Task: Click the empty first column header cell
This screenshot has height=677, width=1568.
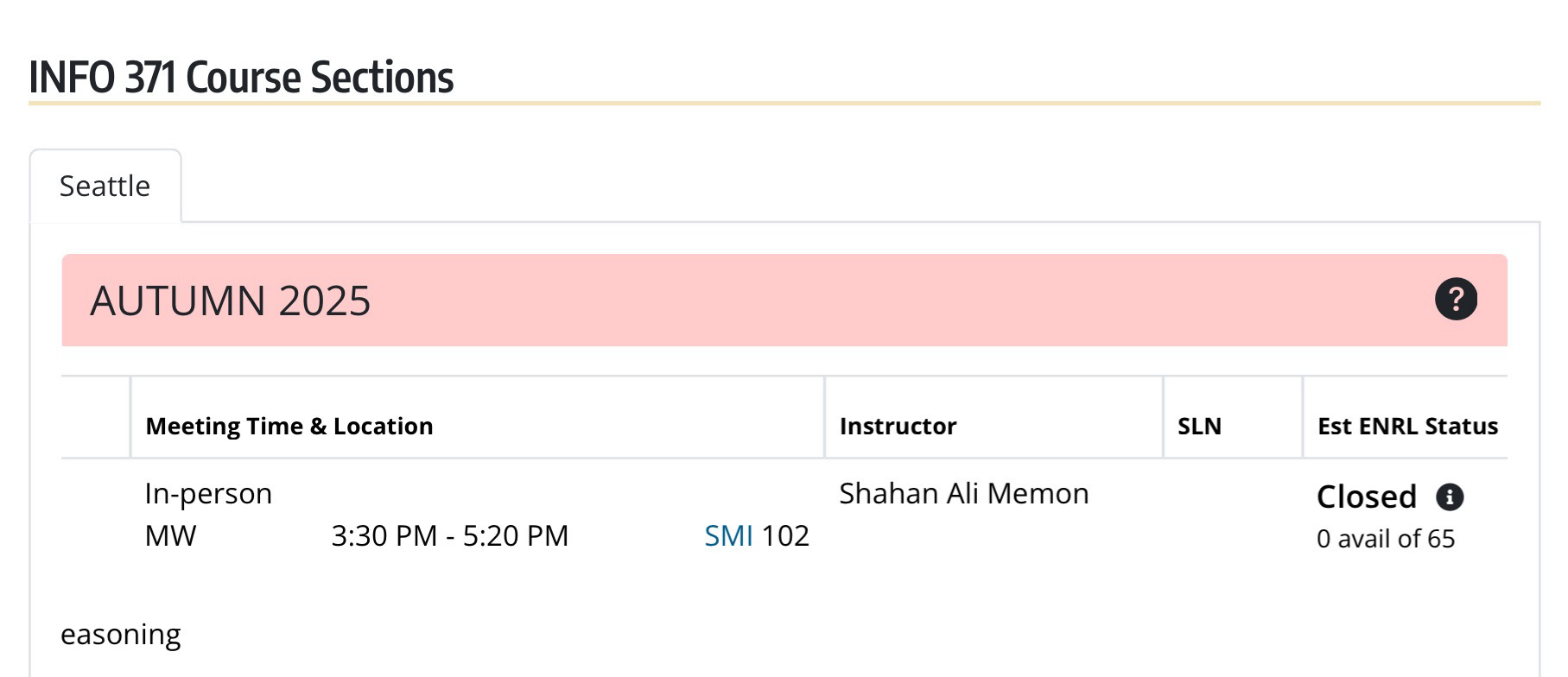Action: 95,418
